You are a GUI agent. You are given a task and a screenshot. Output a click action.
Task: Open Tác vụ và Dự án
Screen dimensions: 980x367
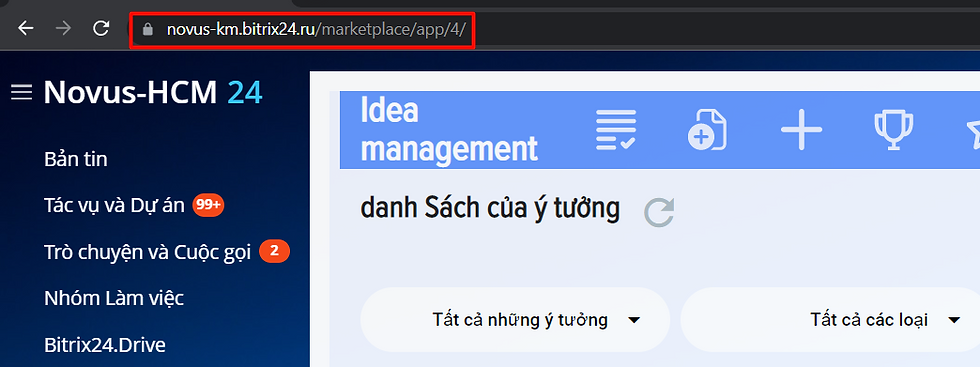coord(114,205)
